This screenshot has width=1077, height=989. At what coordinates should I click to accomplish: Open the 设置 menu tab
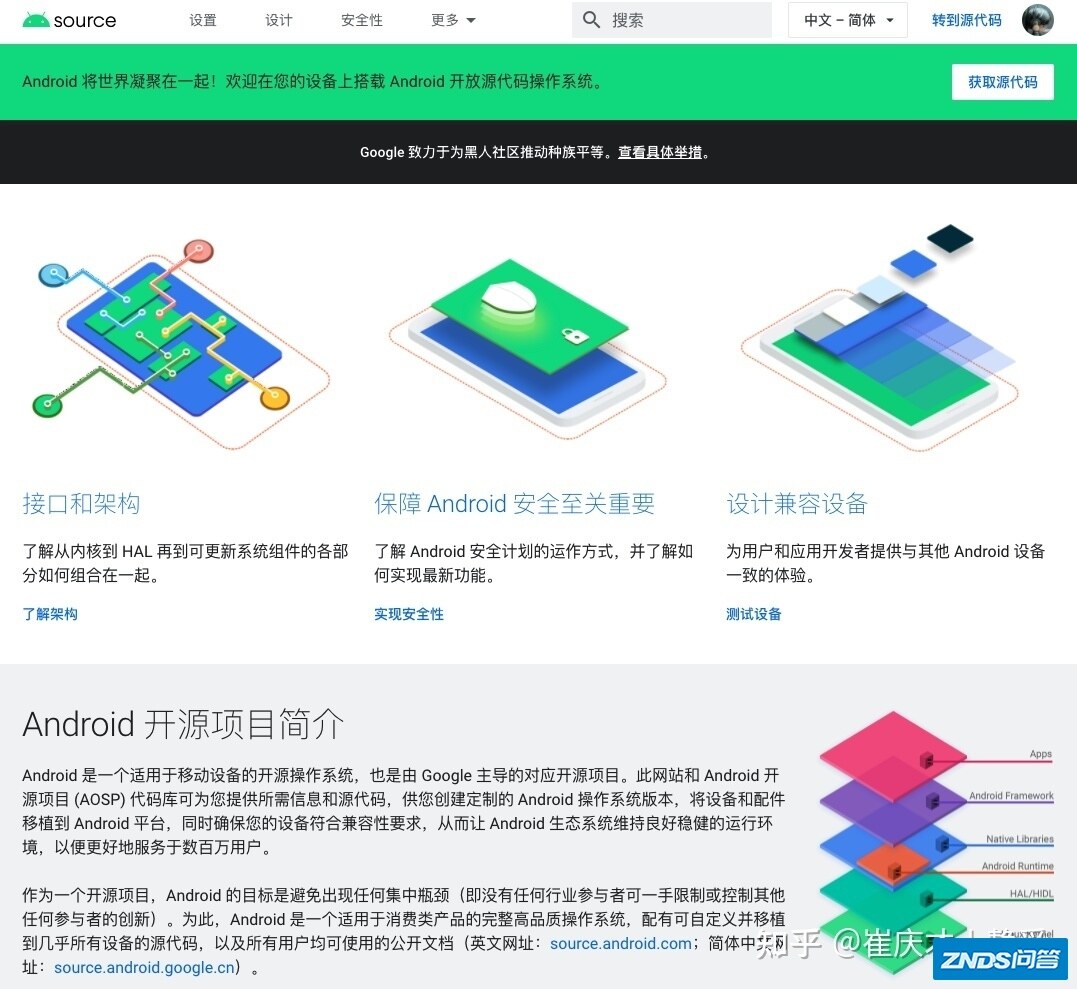click(203, 20)
